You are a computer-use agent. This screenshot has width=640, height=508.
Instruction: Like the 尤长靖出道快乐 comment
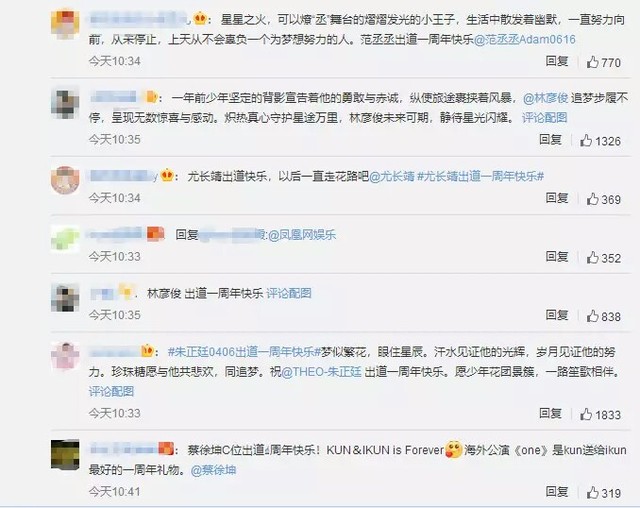coord(603,199)
